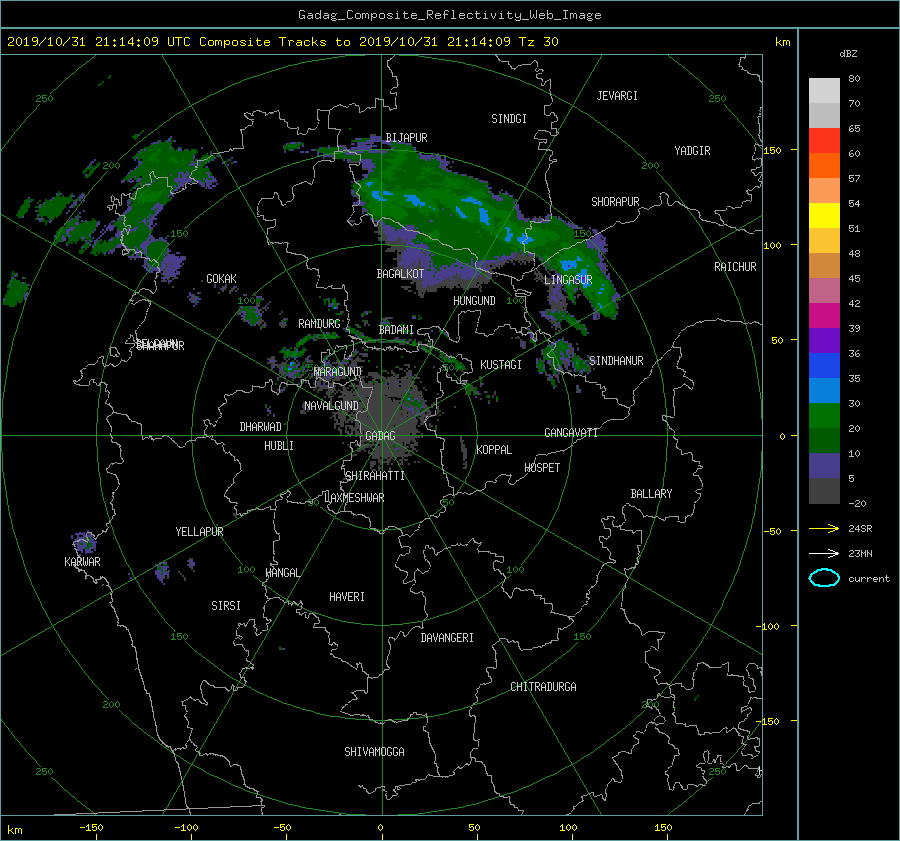Click the GADAG radar center label
Viewport: 900px width, 841px height.
tap(380, 436)
